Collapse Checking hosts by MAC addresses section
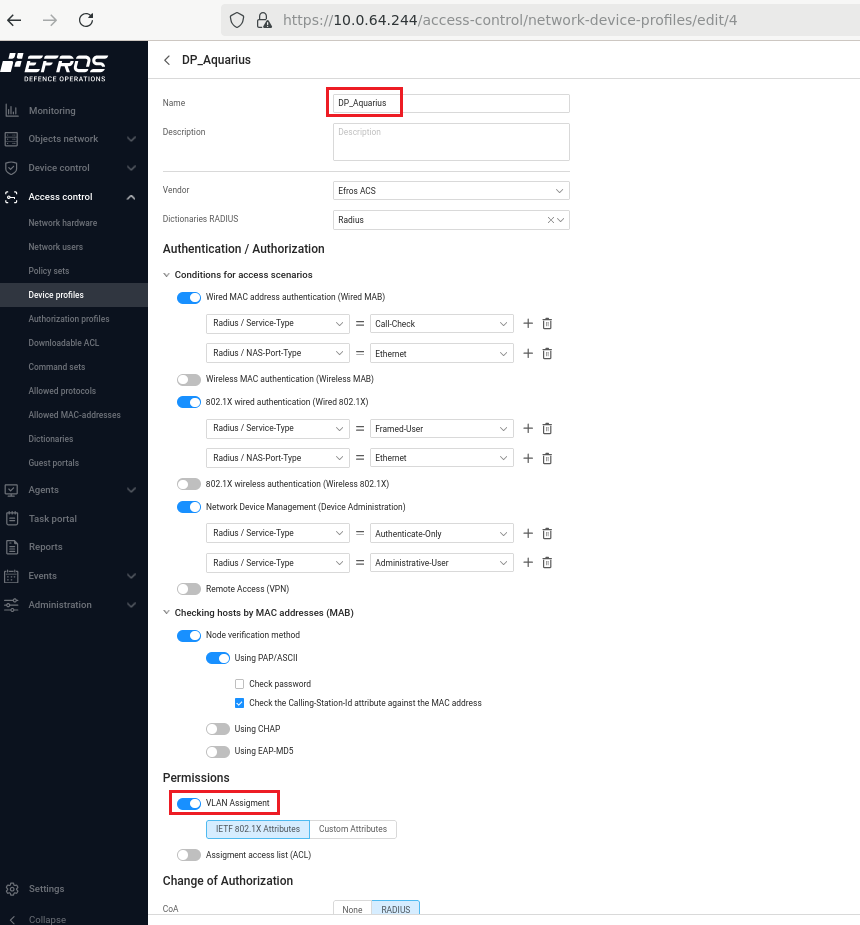 pyautogui.click(x=166, y=613)
